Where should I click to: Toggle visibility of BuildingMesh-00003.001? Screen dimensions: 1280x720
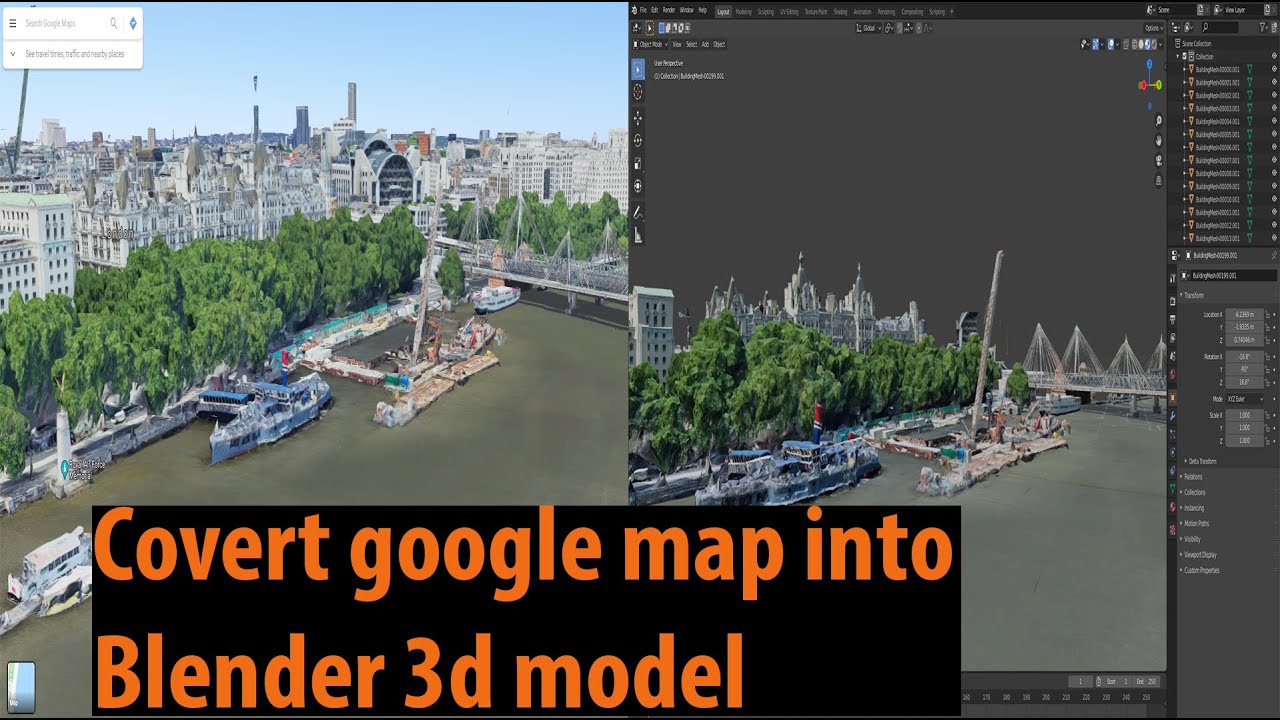(1273, 108)
